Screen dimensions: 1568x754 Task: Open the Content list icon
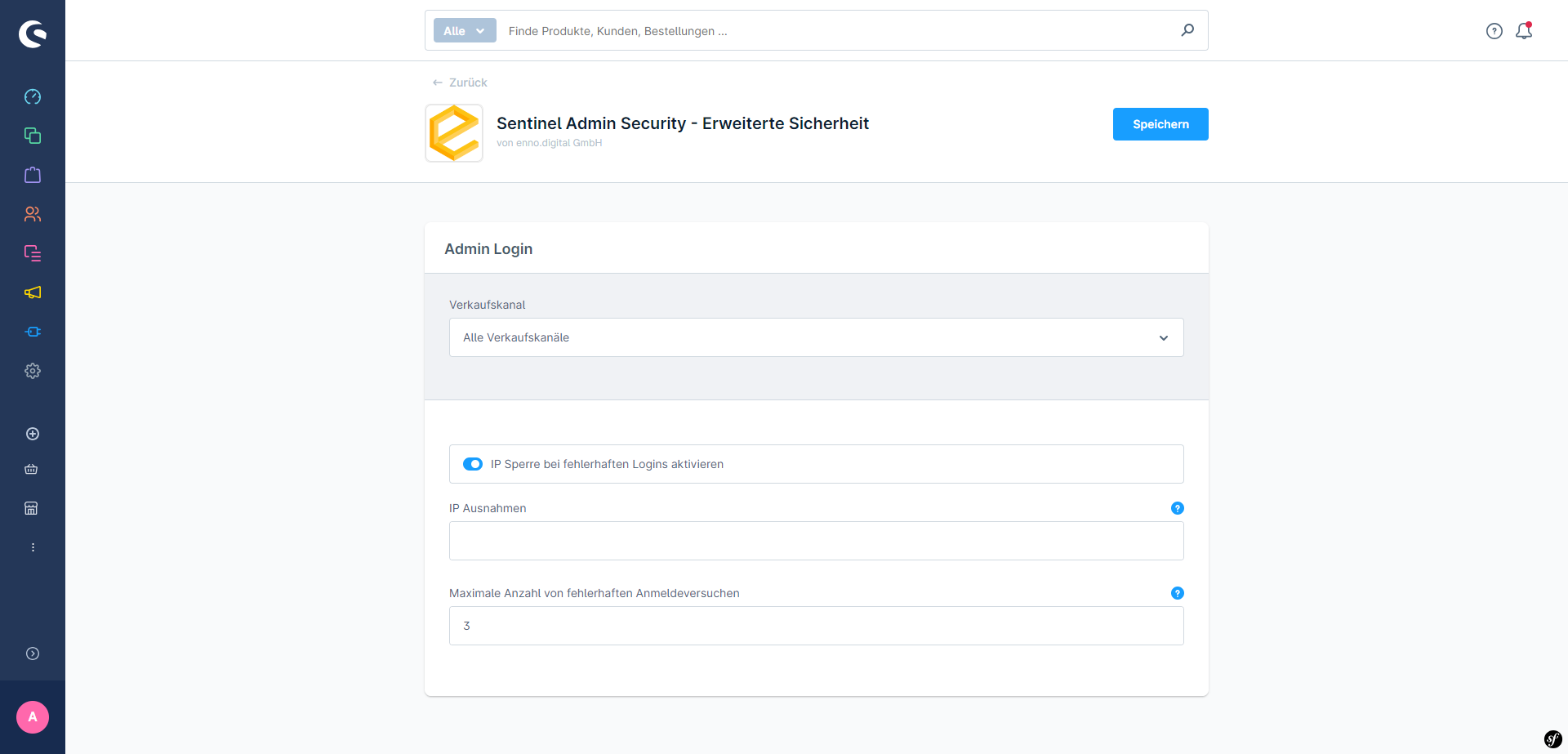[33, 253]
